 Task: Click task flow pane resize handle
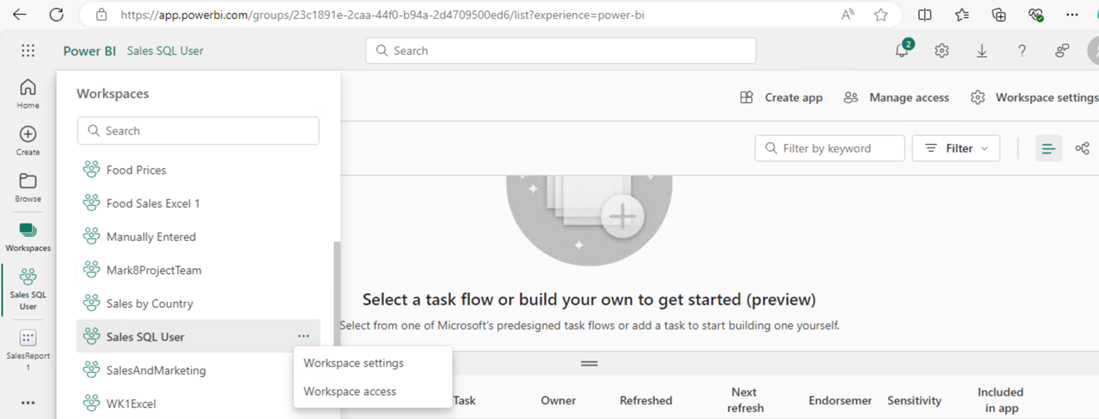click(x=589, y=364)
